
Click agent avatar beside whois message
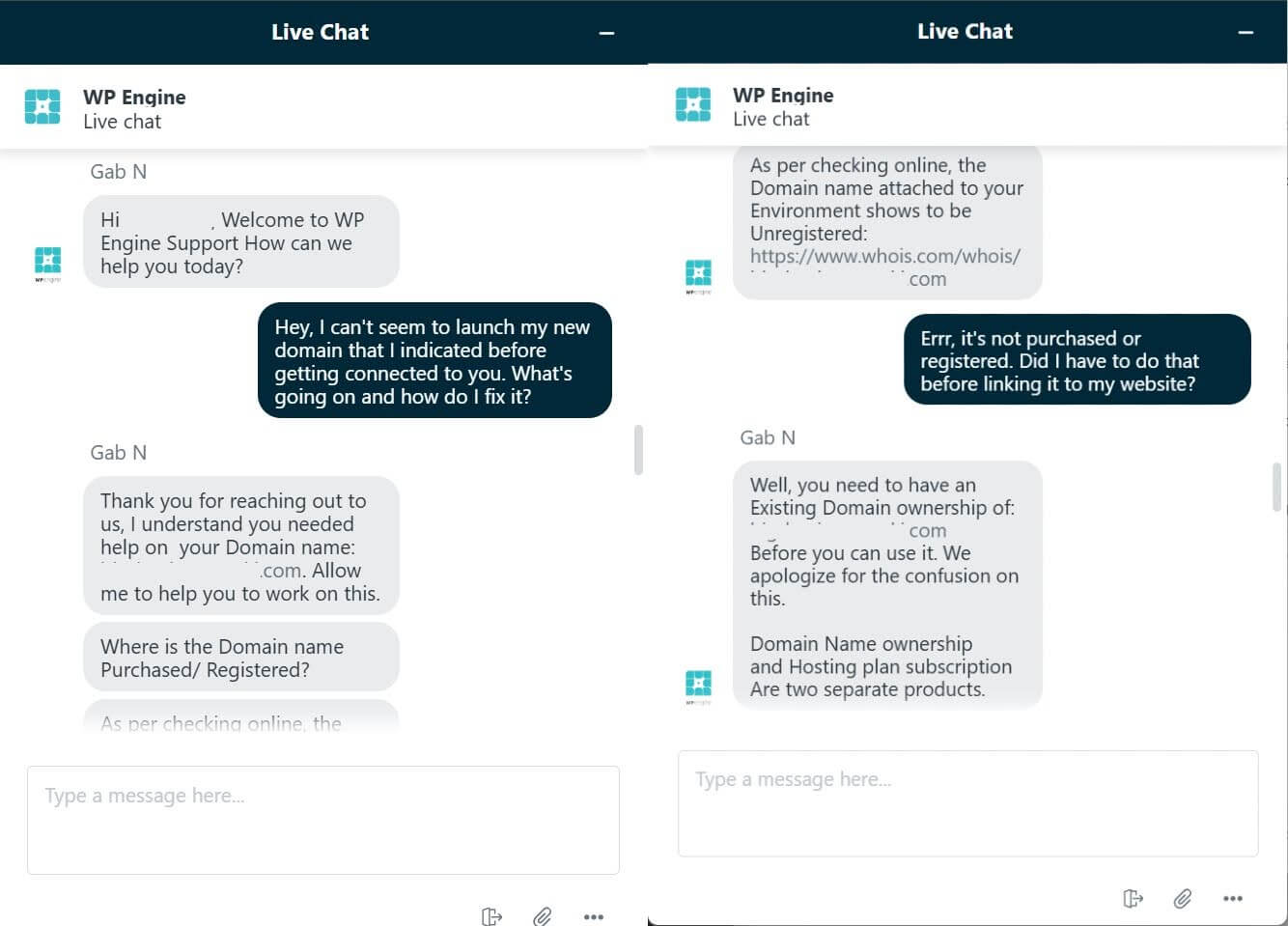click(x=698, y=276)
